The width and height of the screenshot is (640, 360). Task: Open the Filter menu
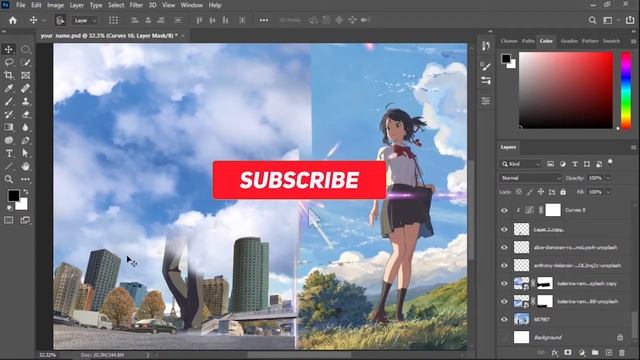pyautogui.click(x=136, y=5)
